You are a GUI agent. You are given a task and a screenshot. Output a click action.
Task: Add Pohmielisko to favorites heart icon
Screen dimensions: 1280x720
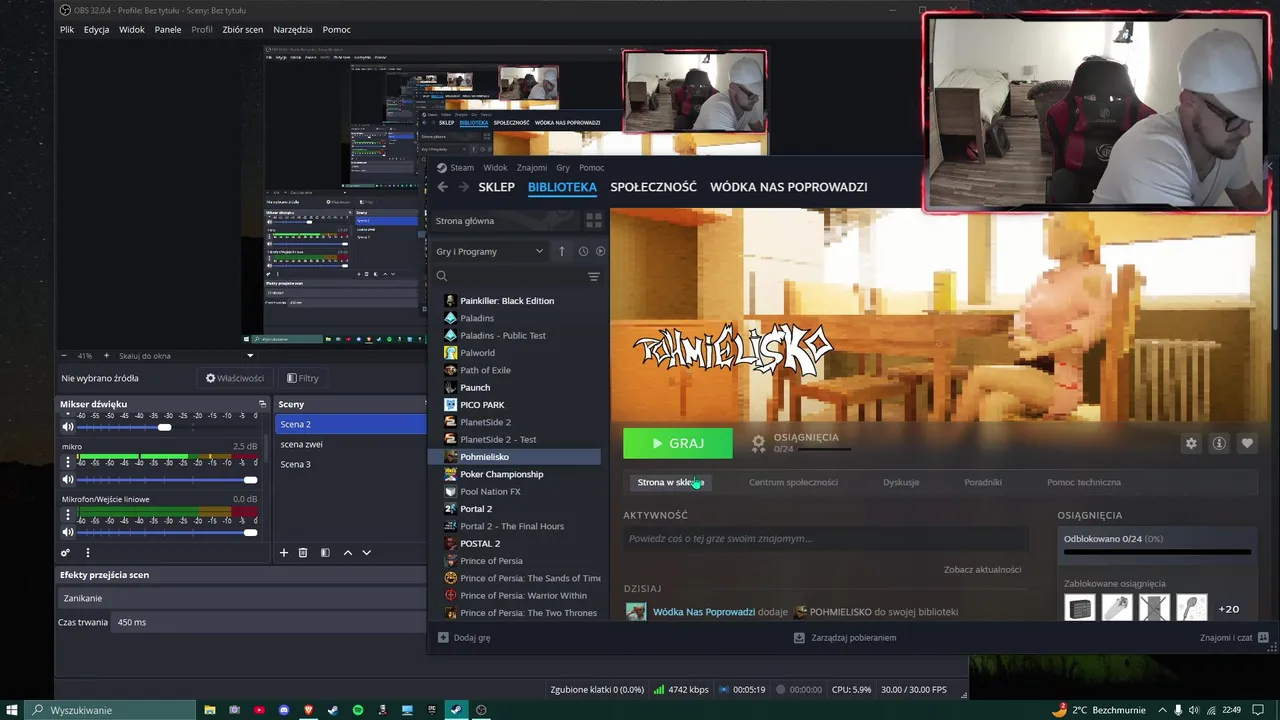tap(1247, 443)
